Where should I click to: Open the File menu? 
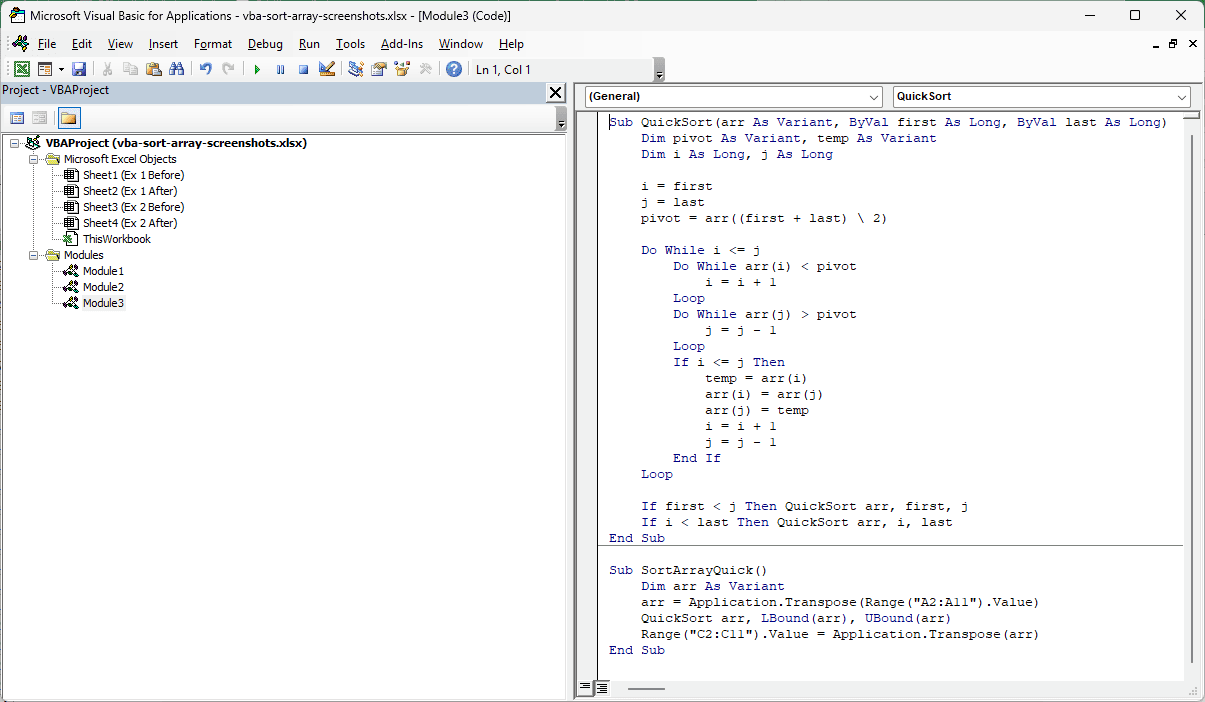[47, 44]
